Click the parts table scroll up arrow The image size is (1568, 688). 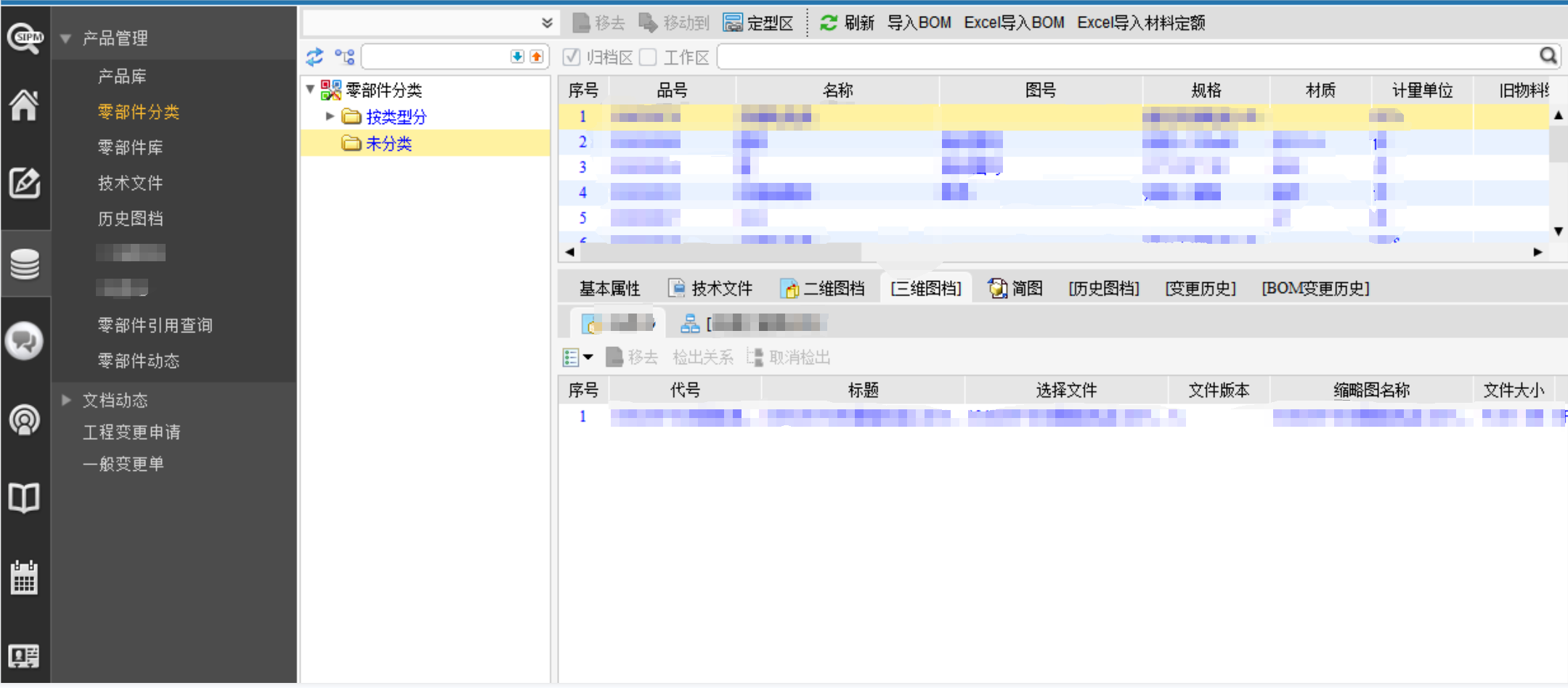click(x=1559, y=115)
